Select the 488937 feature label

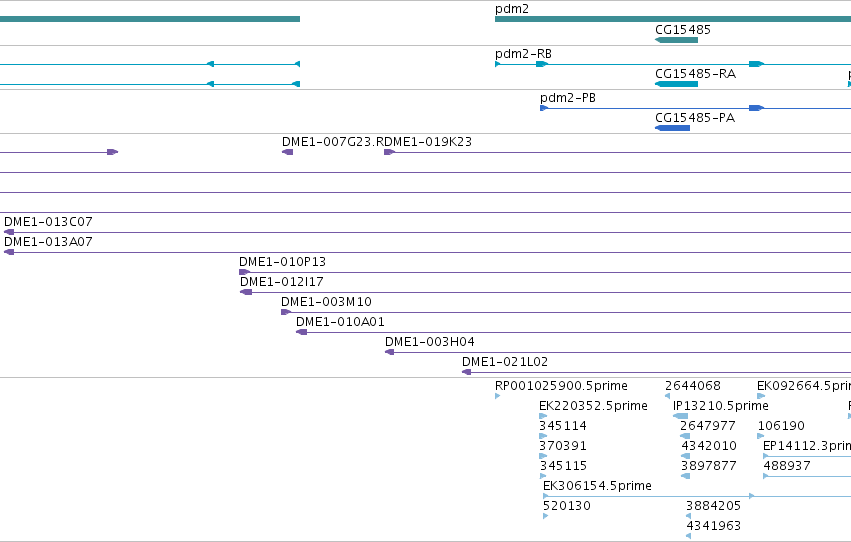(x=787, y=467)
